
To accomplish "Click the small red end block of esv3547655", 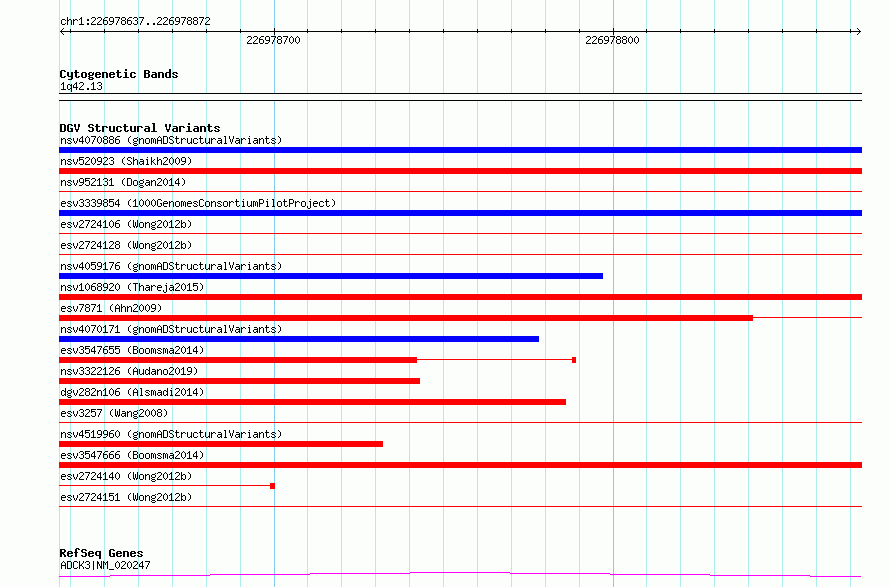I will tap(574, 360).
